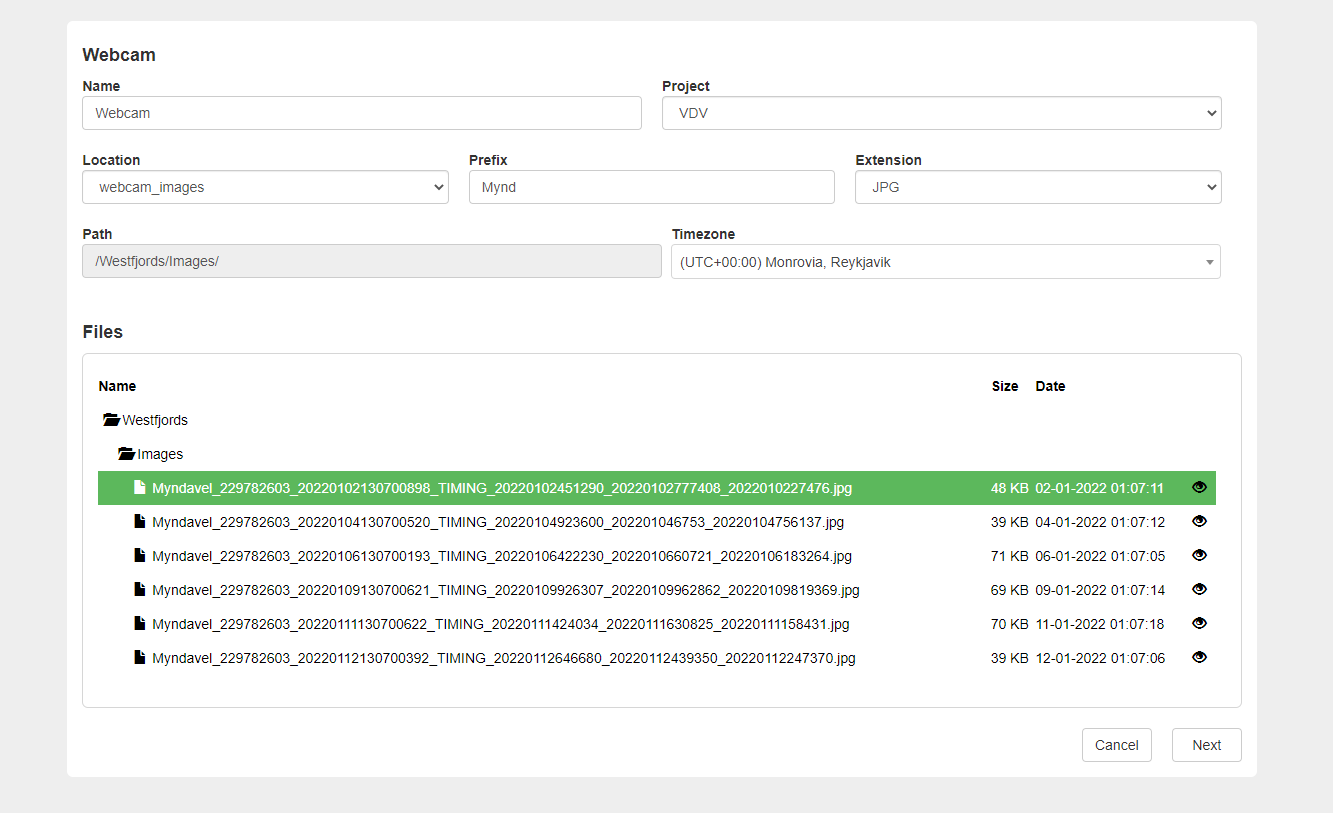
Task: Open the Project dropdown showing VDV
Action: (942, 113)
